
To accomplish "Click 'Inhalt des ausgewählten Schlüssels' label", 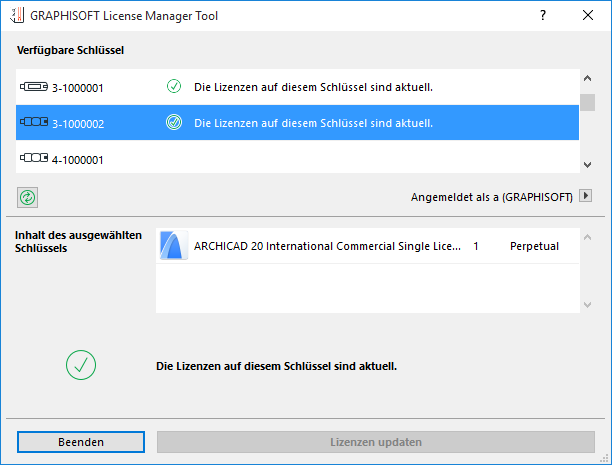I will pyautogui.click(x=78, y=242).
